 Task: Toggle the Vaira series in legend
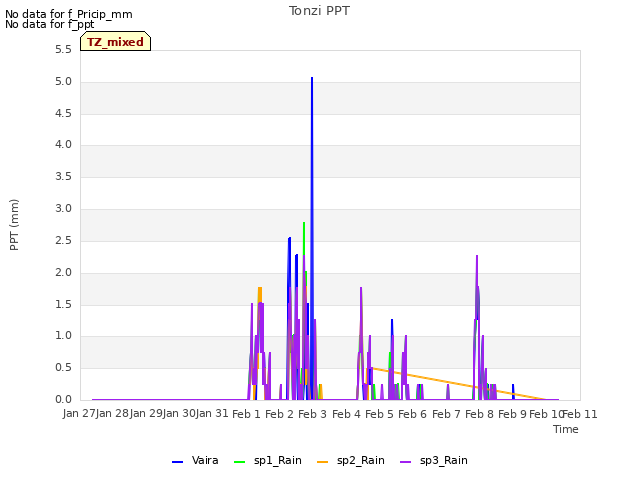pyautogui.click(x=195, y=461)
